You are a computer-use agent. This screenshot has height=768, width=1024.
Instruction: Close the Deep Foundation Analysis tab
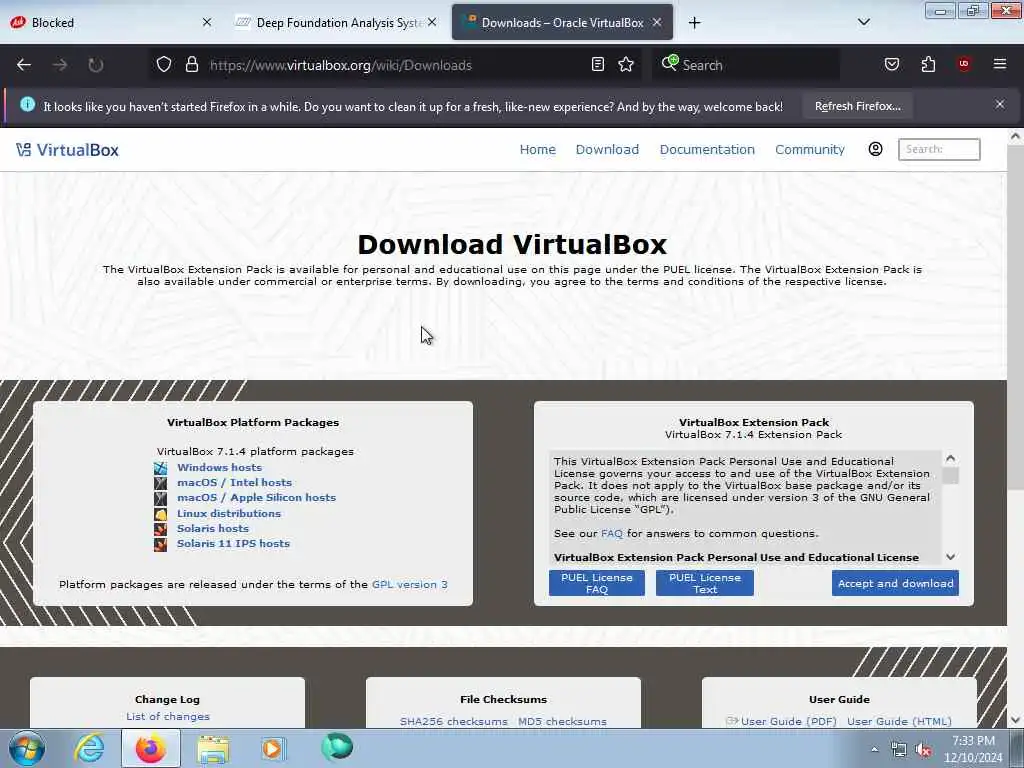(432, 22)
